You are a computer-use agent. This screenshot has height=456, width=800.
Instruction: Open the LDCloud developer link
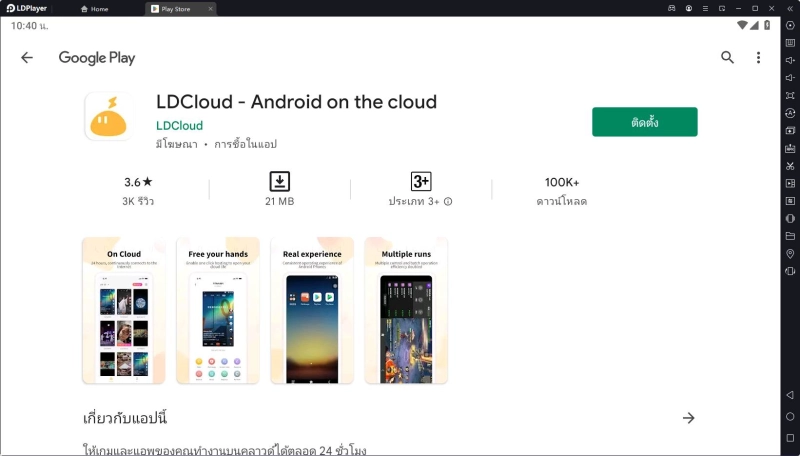pyautogui.click(x=179, y=125)
